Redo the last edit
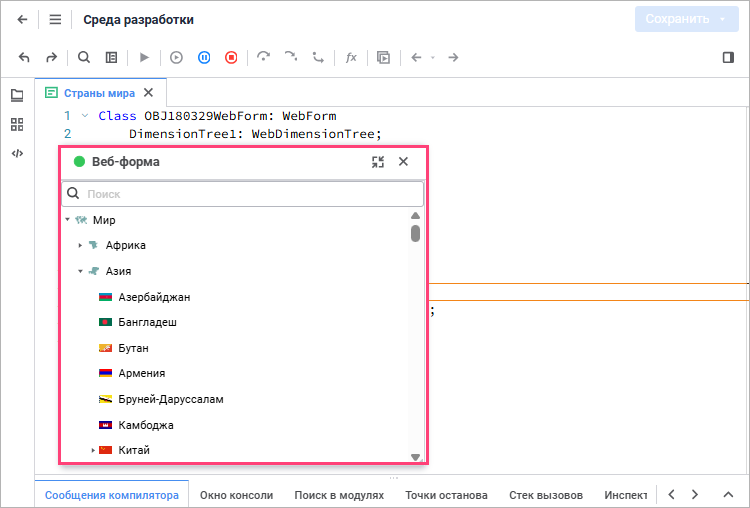The width and height of the screenshot is (750, 508). click(x=51, y=57)
